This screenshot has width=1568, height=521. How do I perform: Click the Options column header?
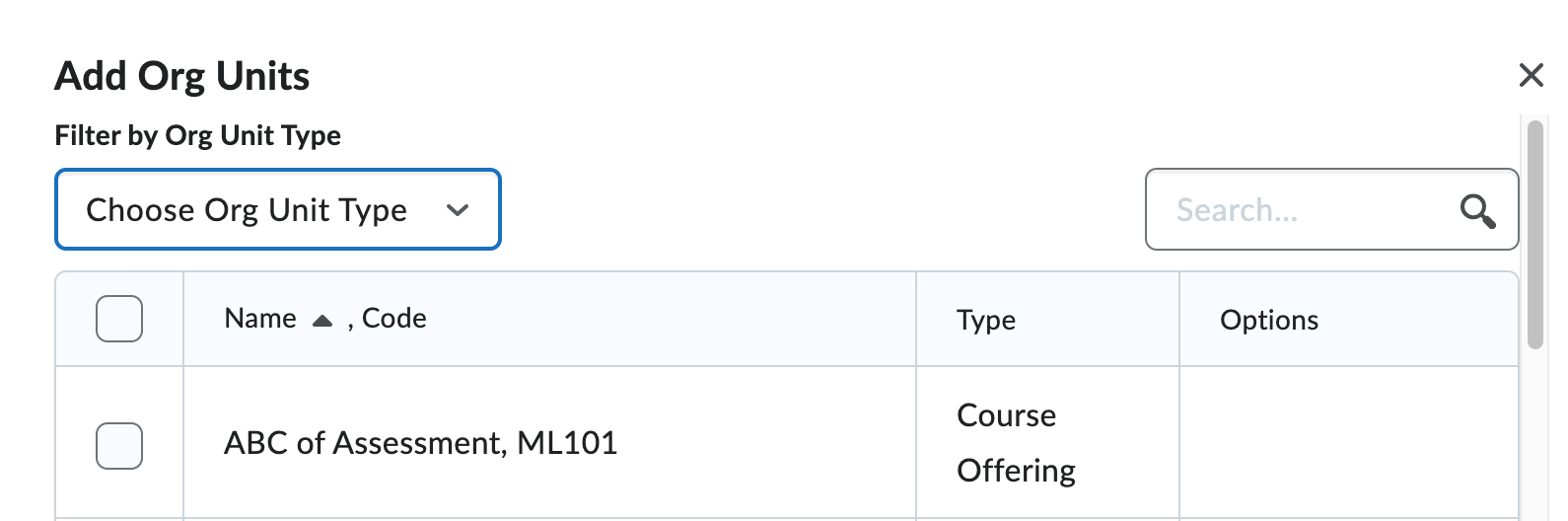(1269, 320)
